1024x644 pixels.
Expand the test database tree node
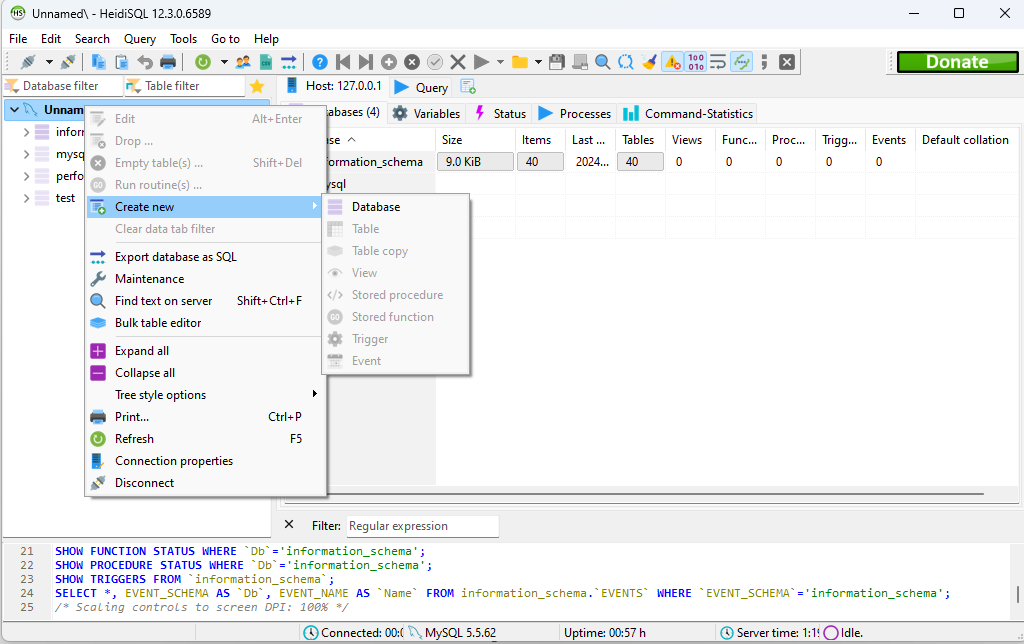tap(26, 198)
